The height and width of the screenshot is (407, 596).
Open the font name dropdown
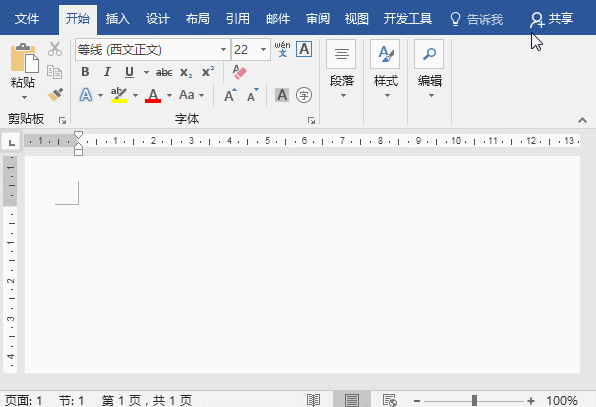pyautogui.click(x=223, y=49)
